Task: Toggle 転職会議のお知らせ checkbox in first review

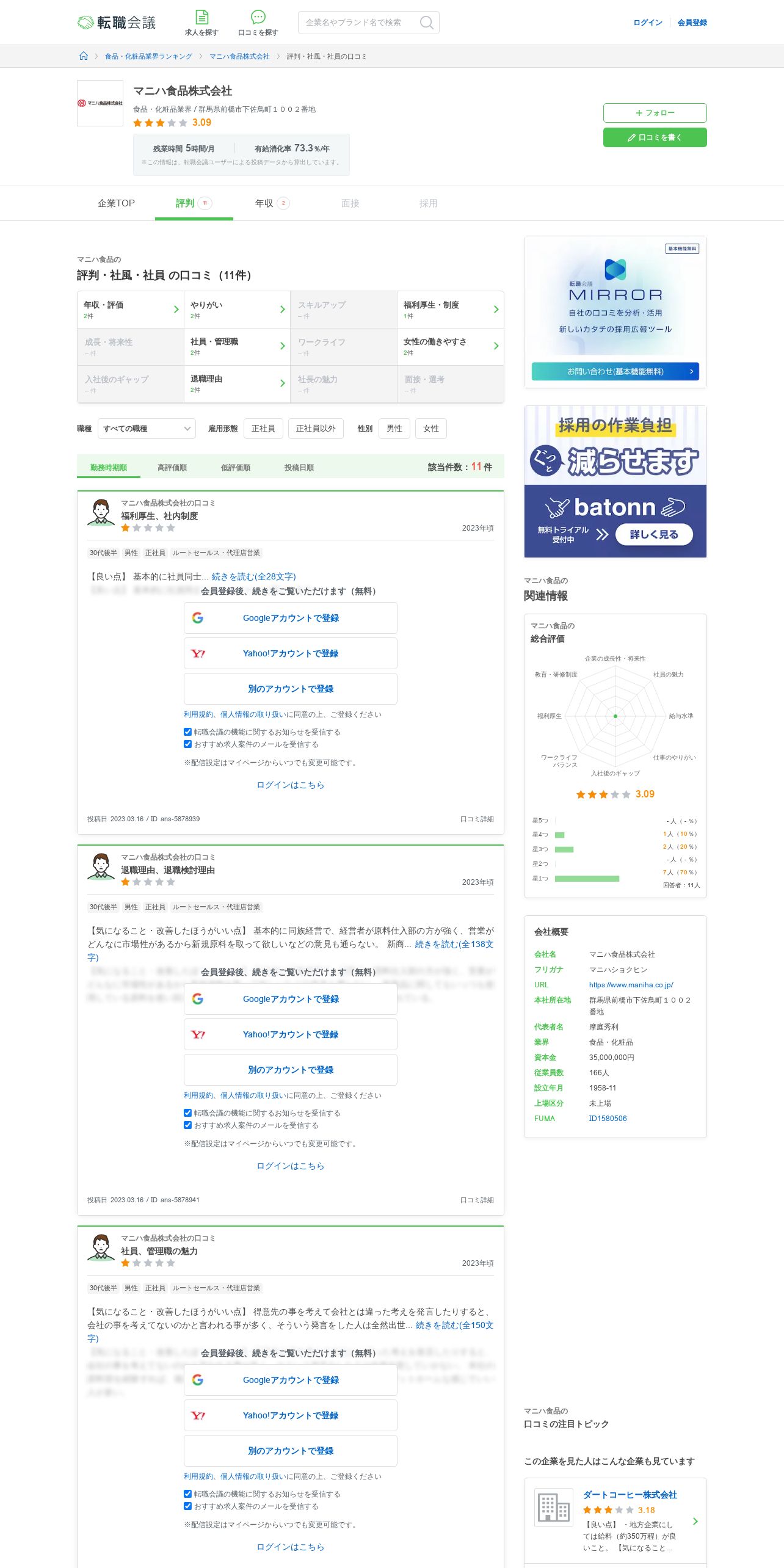Action: click(188, 731)
